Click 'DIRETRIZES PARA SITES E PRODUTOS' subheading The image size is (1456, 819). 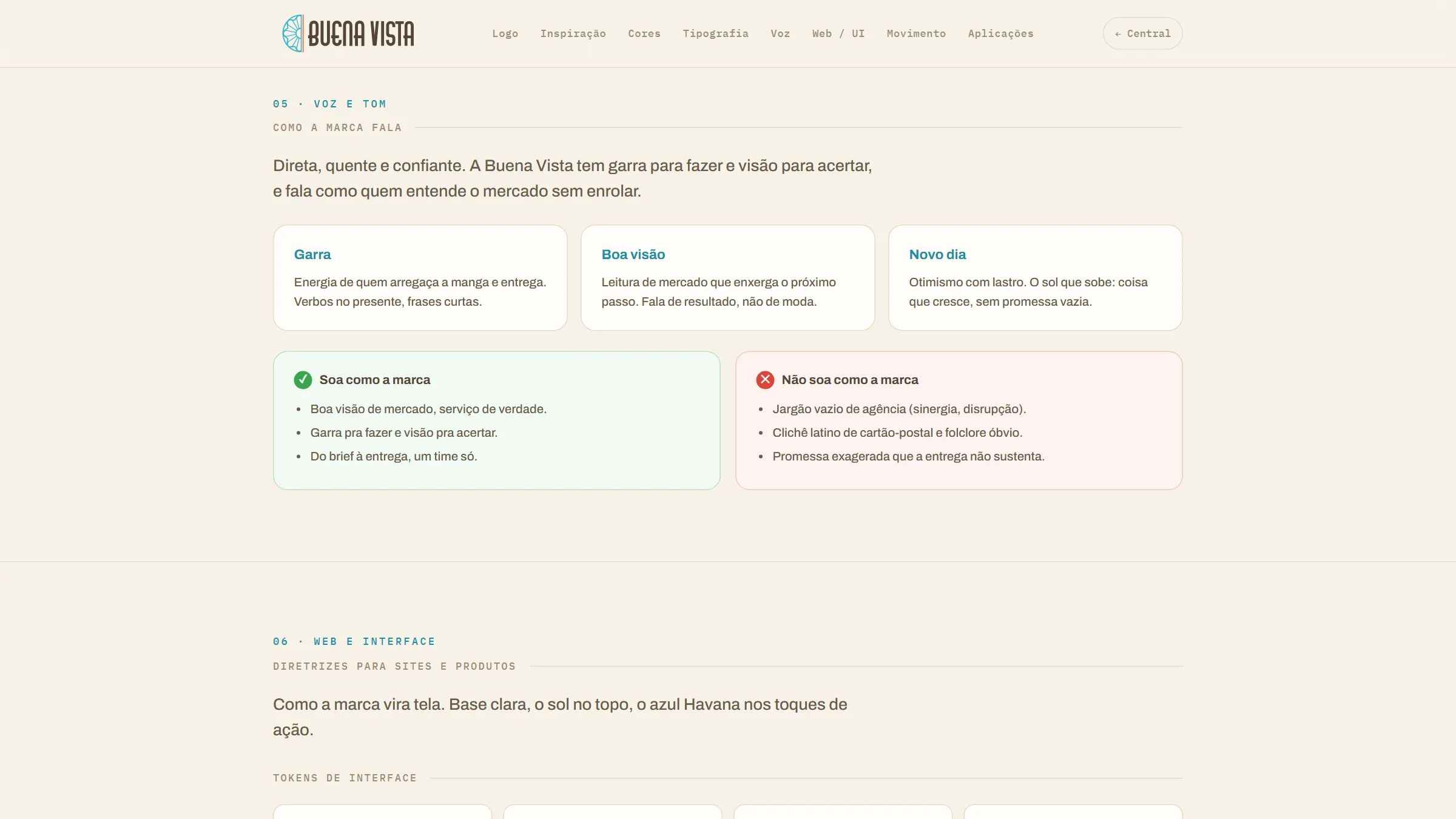tap(394, 666)
